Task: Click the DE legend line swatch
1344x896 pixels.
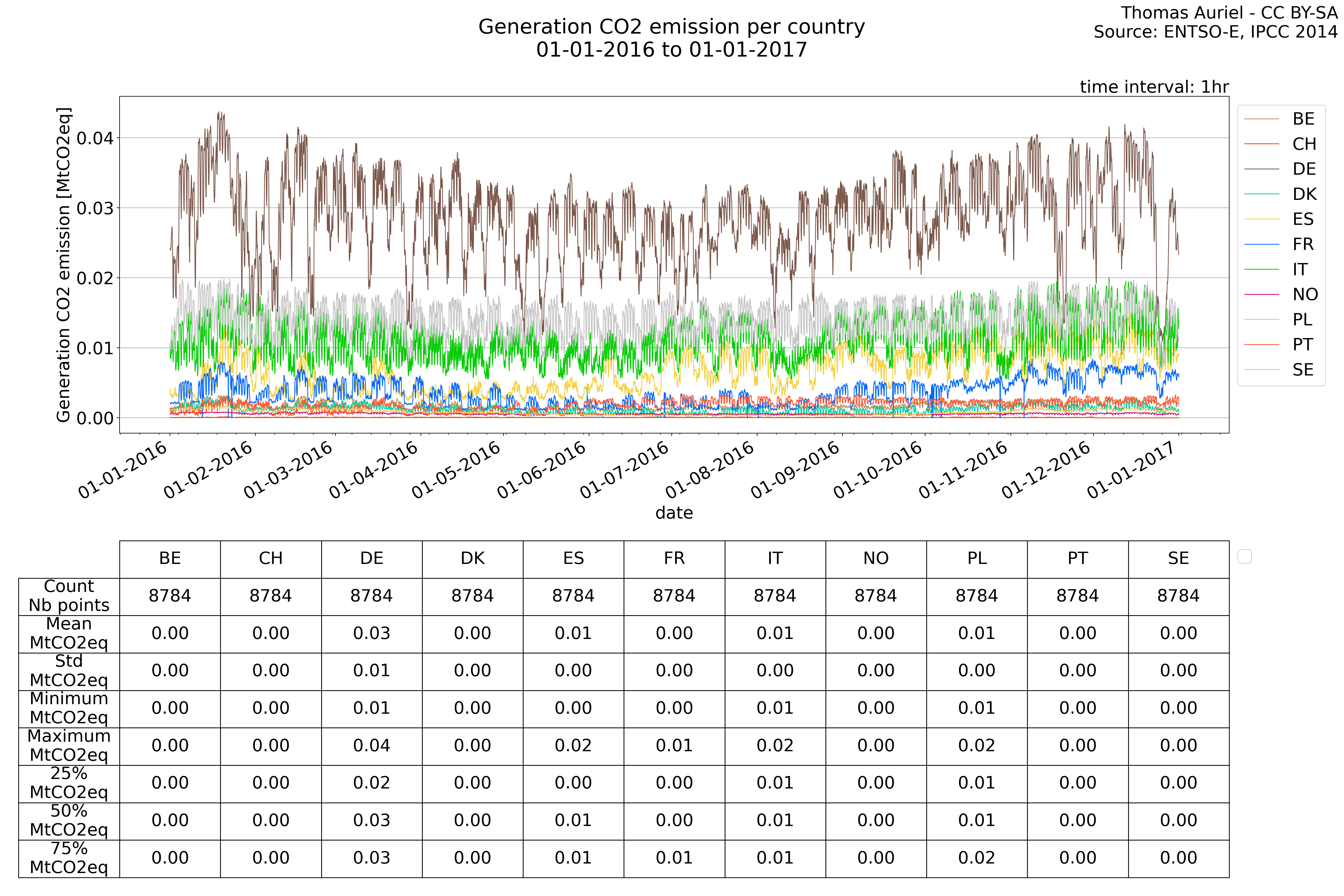Action: point(1261,169)
